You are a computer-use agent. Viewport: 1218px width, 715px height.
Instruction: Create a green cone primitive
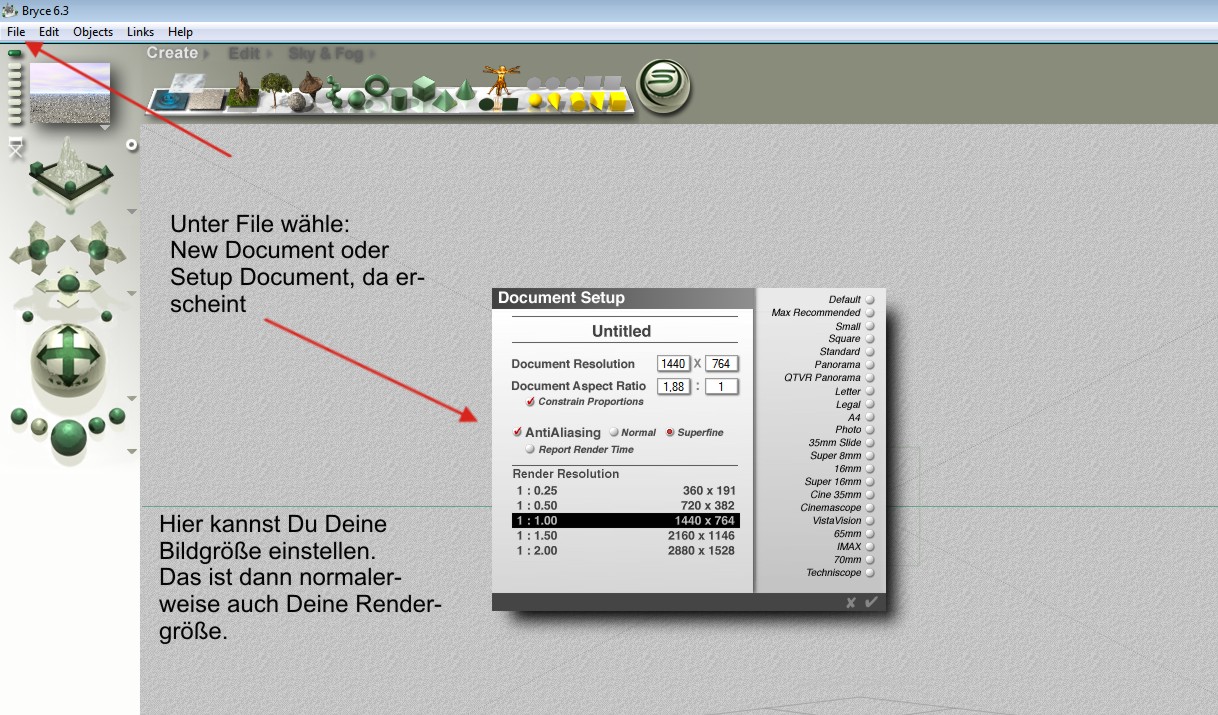click(466, 90)
